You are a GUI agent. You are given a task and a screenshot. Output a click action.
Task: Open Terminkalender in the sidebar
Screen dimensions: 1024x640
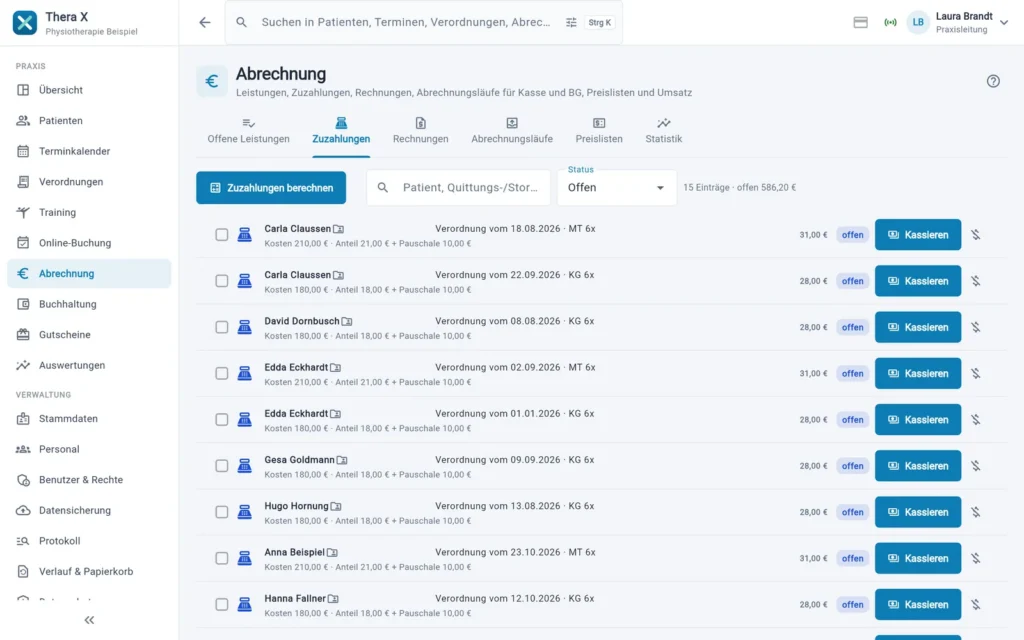[x=89, y=151]
